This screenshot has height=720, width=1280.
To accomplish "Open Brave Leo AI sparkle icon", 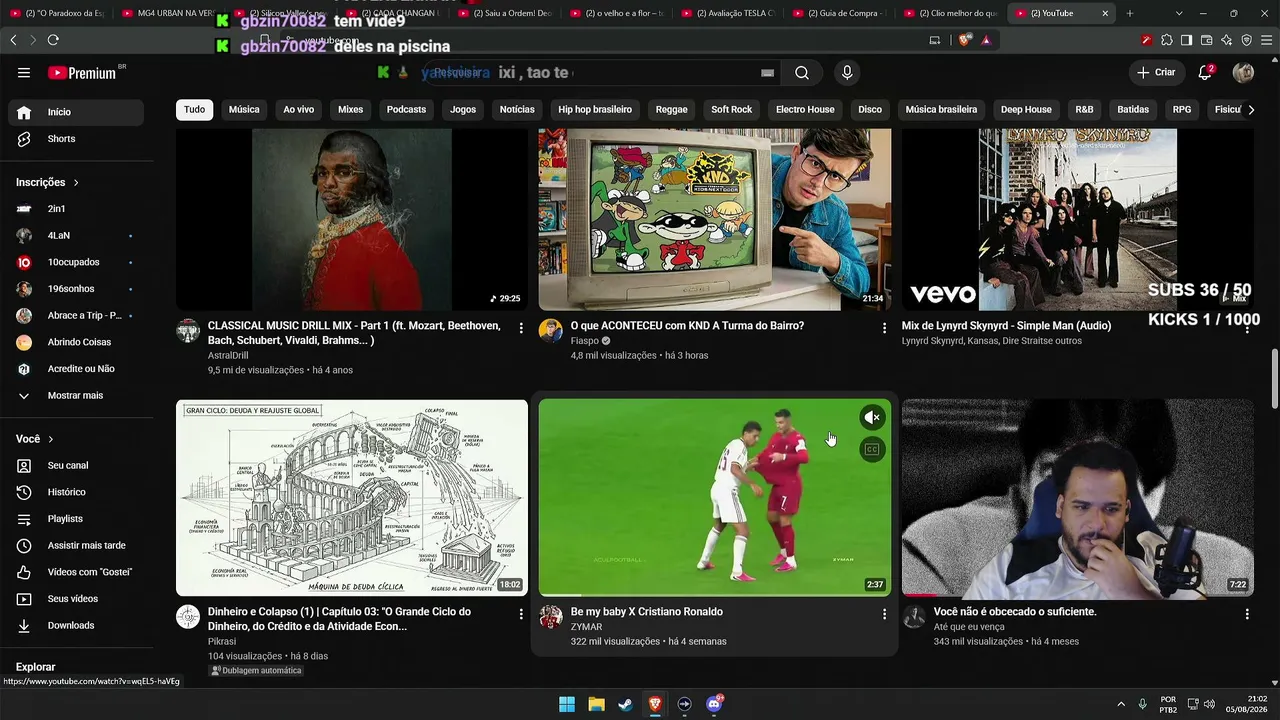I will [x=1227, y=40].
